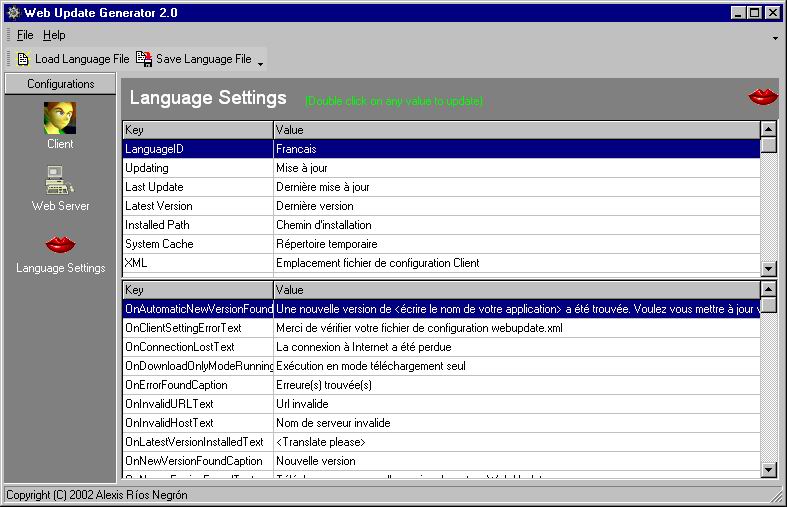Click the scroll down arrow of the lower table
Viewport: 787px width, 507px height.
click(x=768, y=469)
